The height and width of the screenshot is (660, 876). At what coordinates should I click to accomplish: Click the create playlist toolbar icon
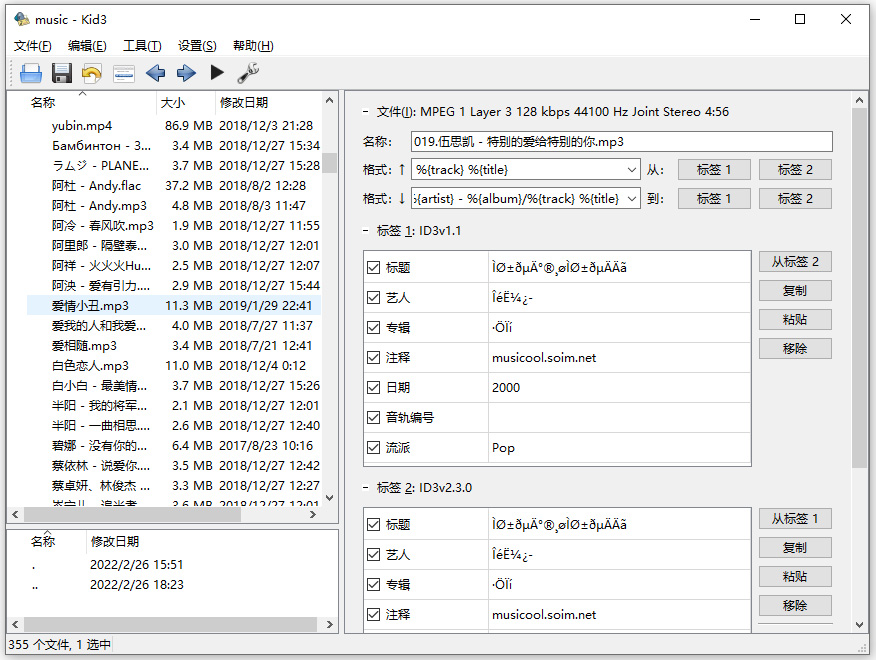123,73
